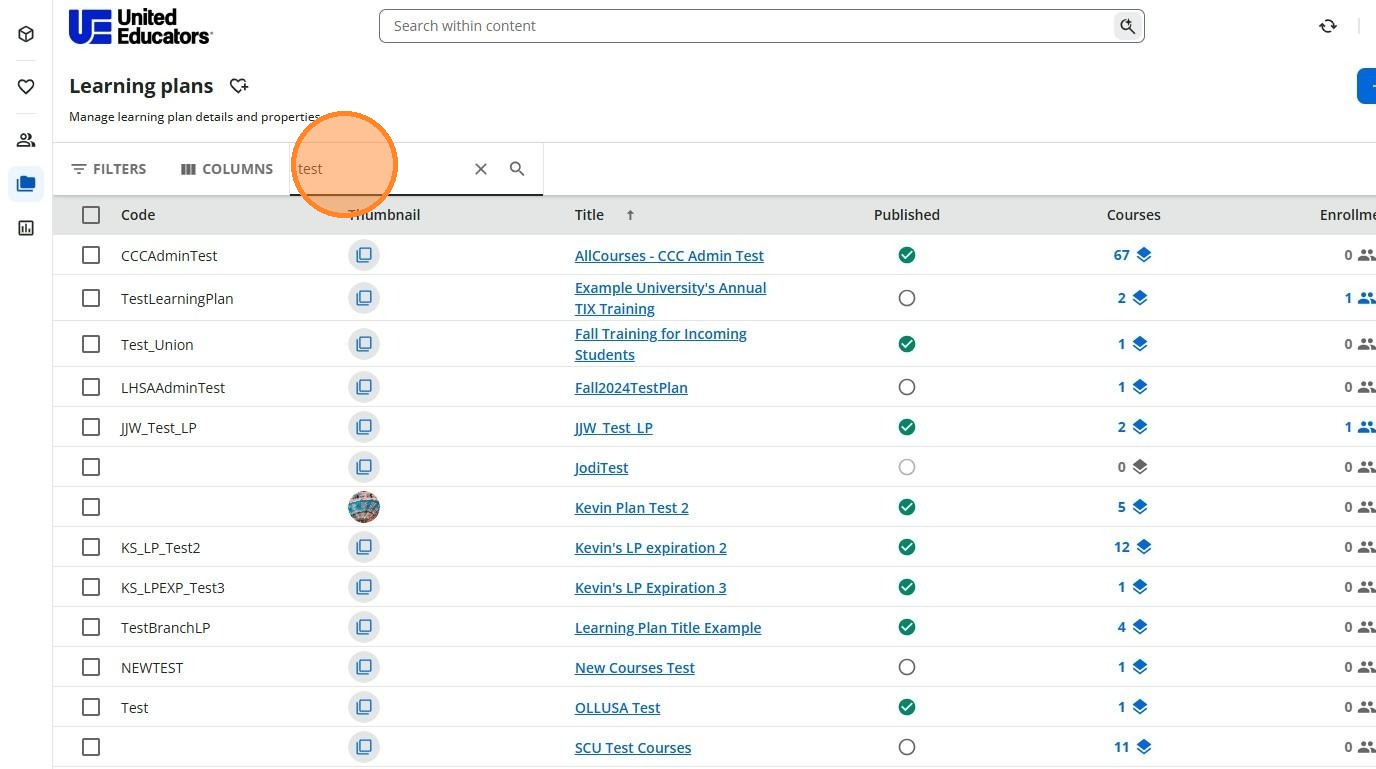Click the enrollments icon in the JJW_Test_LP row
Viewport: 1376px width, 769px height.
[x=1366, y=427]
